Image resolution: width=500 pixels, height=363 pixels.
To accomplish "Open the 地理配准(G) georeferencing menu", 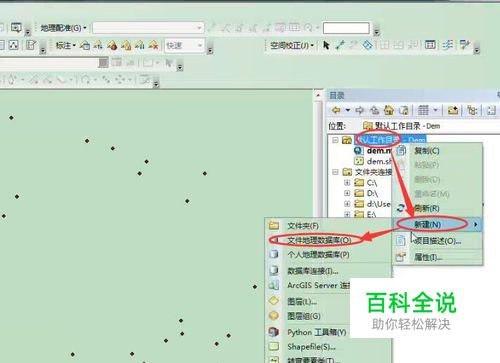I will pyautogui.click(x=63, y=28).
